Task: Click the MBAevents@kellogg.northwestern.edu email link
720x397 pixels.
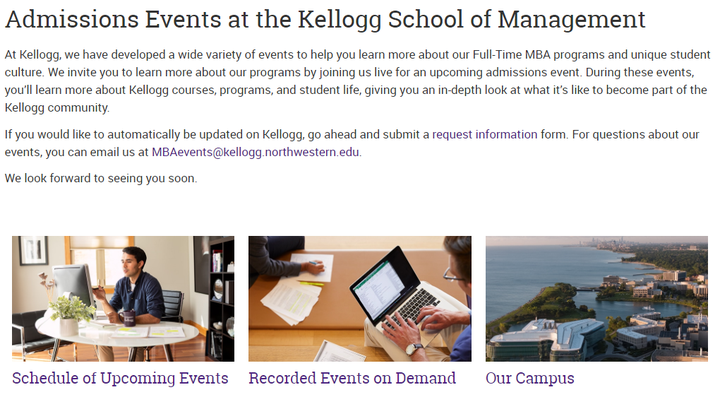Action: [x=255, y=152]
